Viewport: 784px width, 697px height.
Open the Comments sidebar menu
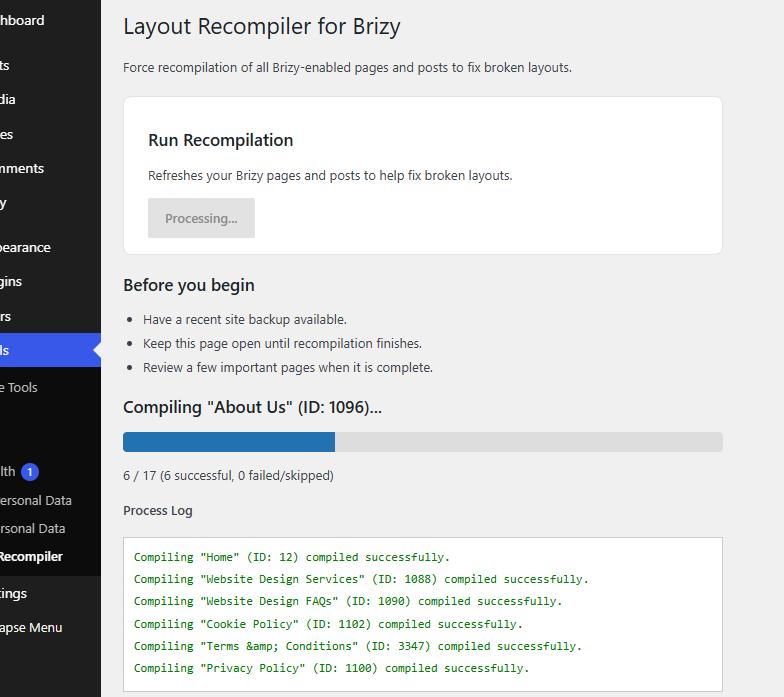(x=22, y=168)
